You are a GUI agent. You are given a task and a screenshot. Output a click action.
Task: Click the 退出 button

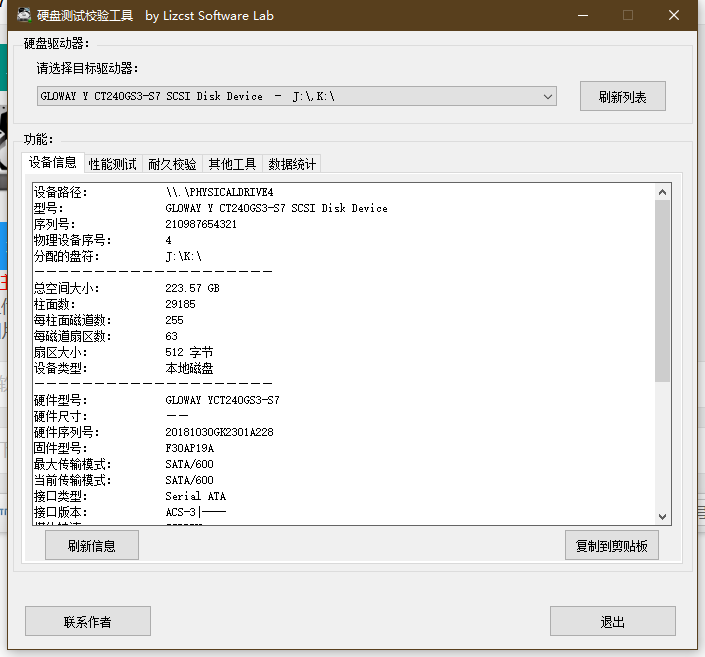pos(612,621)
